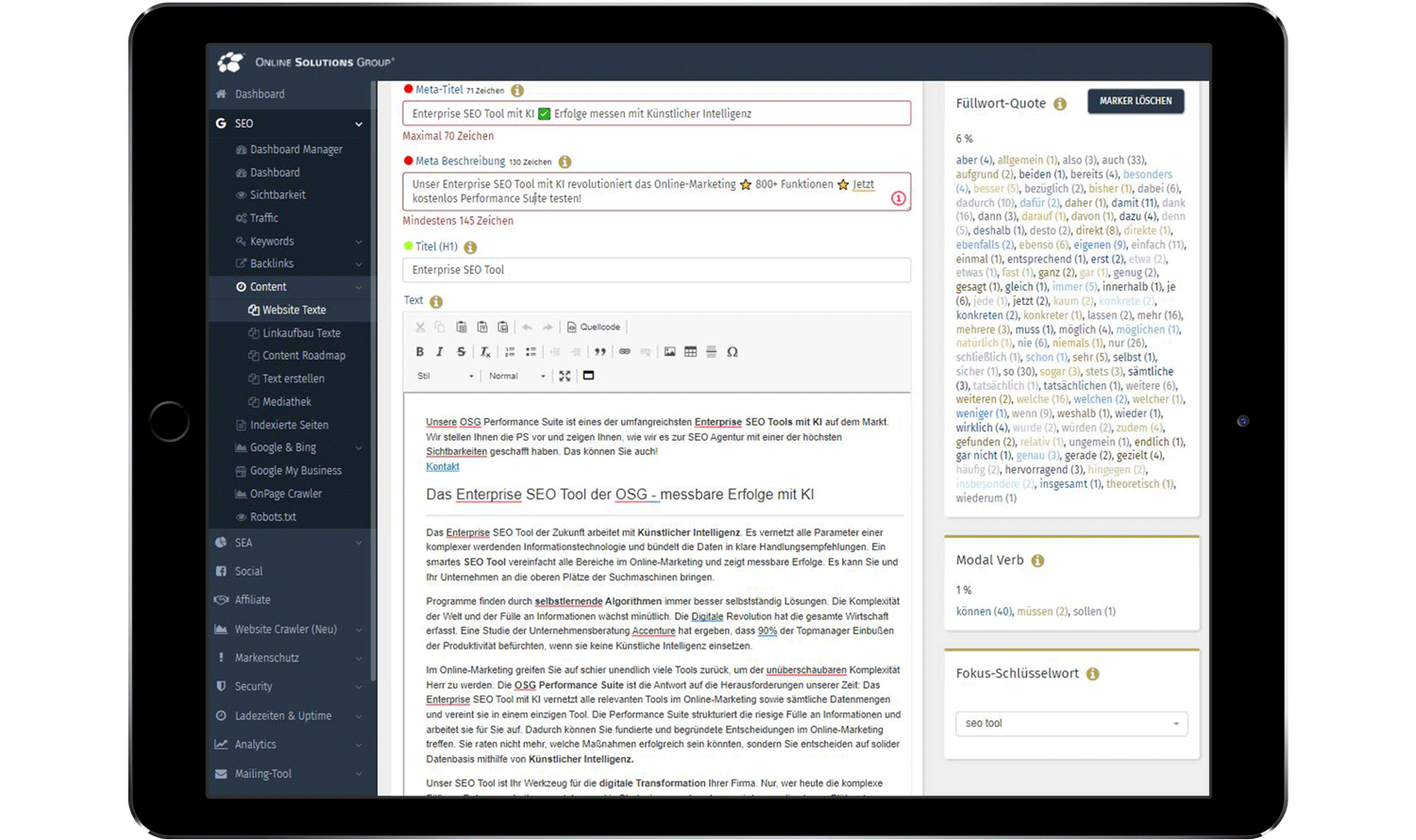The height and width of the screenshot is (840, 1416).
Task: Open the Stil dropdown
Action: [445, 376]
